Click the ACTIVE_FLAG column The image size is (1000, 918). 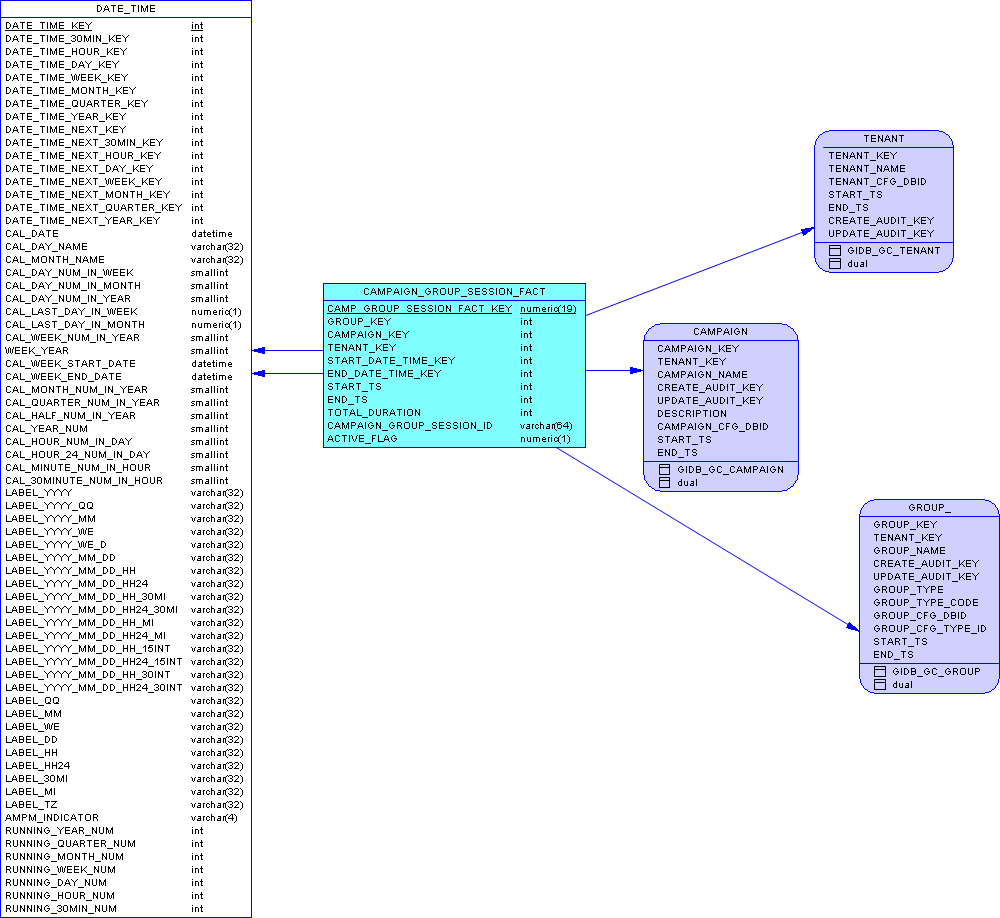tap(362, 439)
